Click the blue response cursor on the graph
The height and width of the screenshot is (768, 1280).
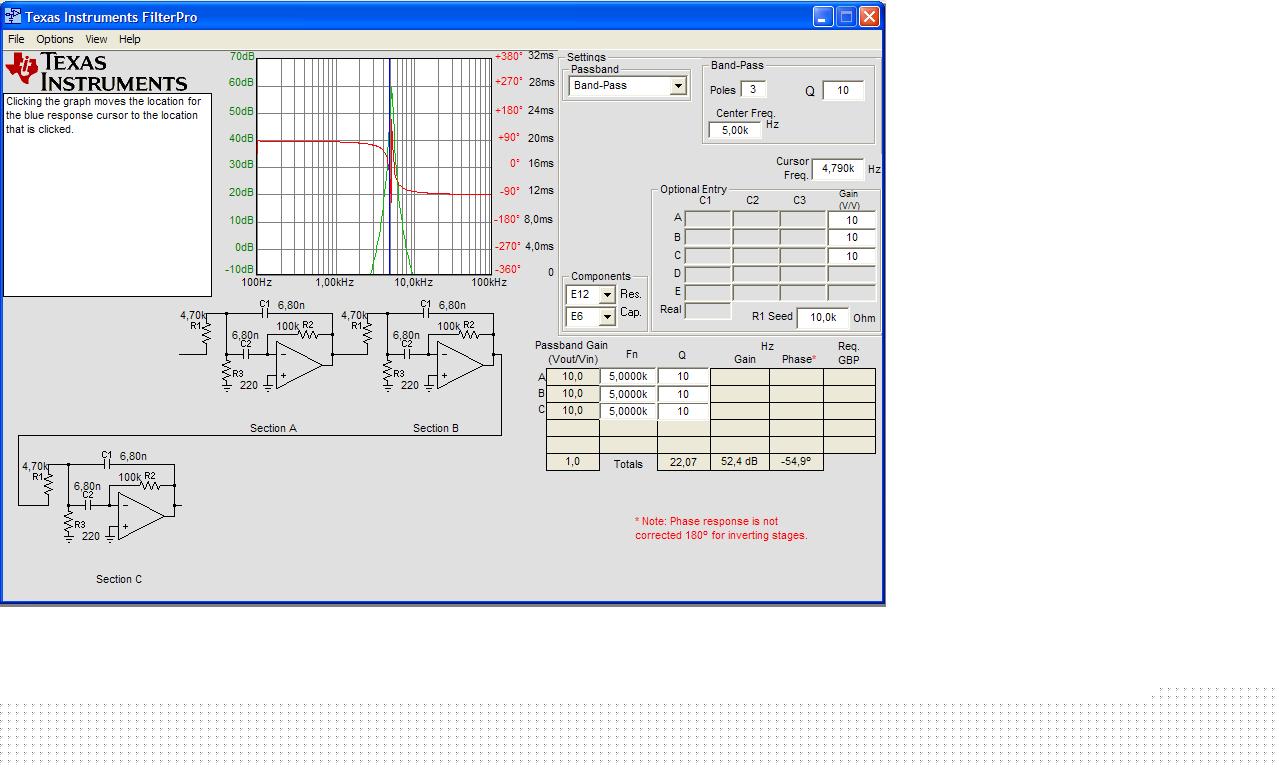pos(390,166)
